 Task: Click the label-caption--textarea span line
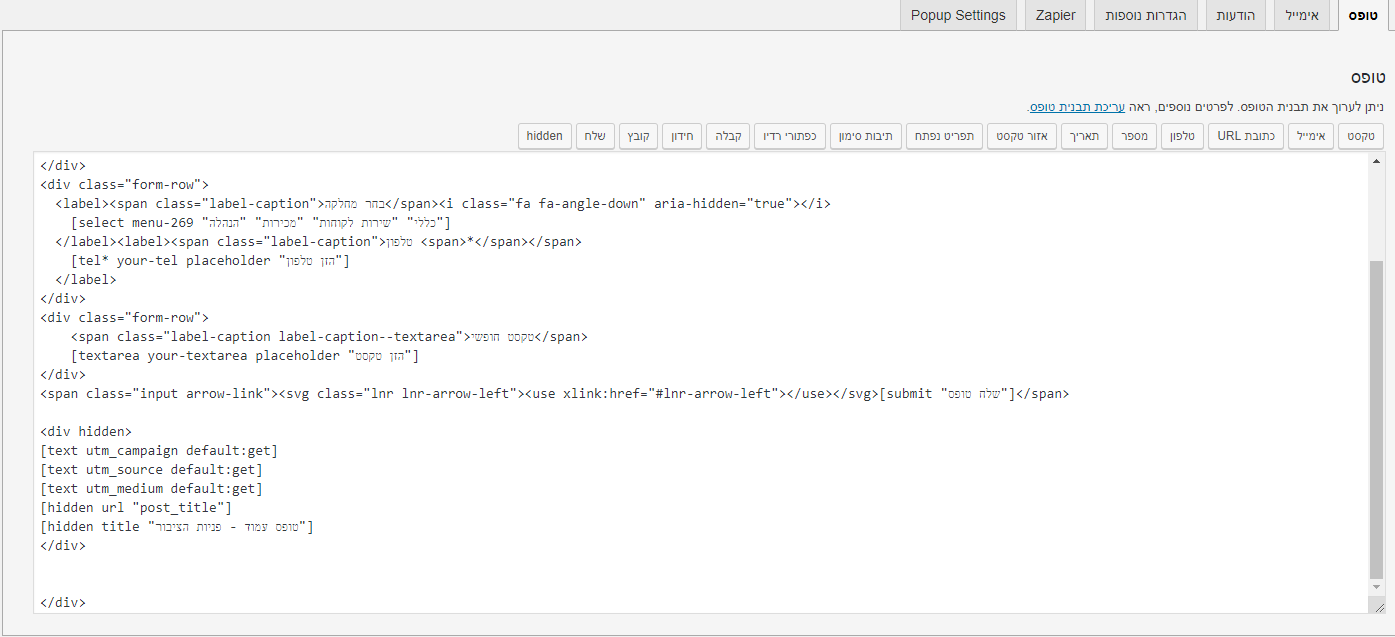(x=330, y=337)
